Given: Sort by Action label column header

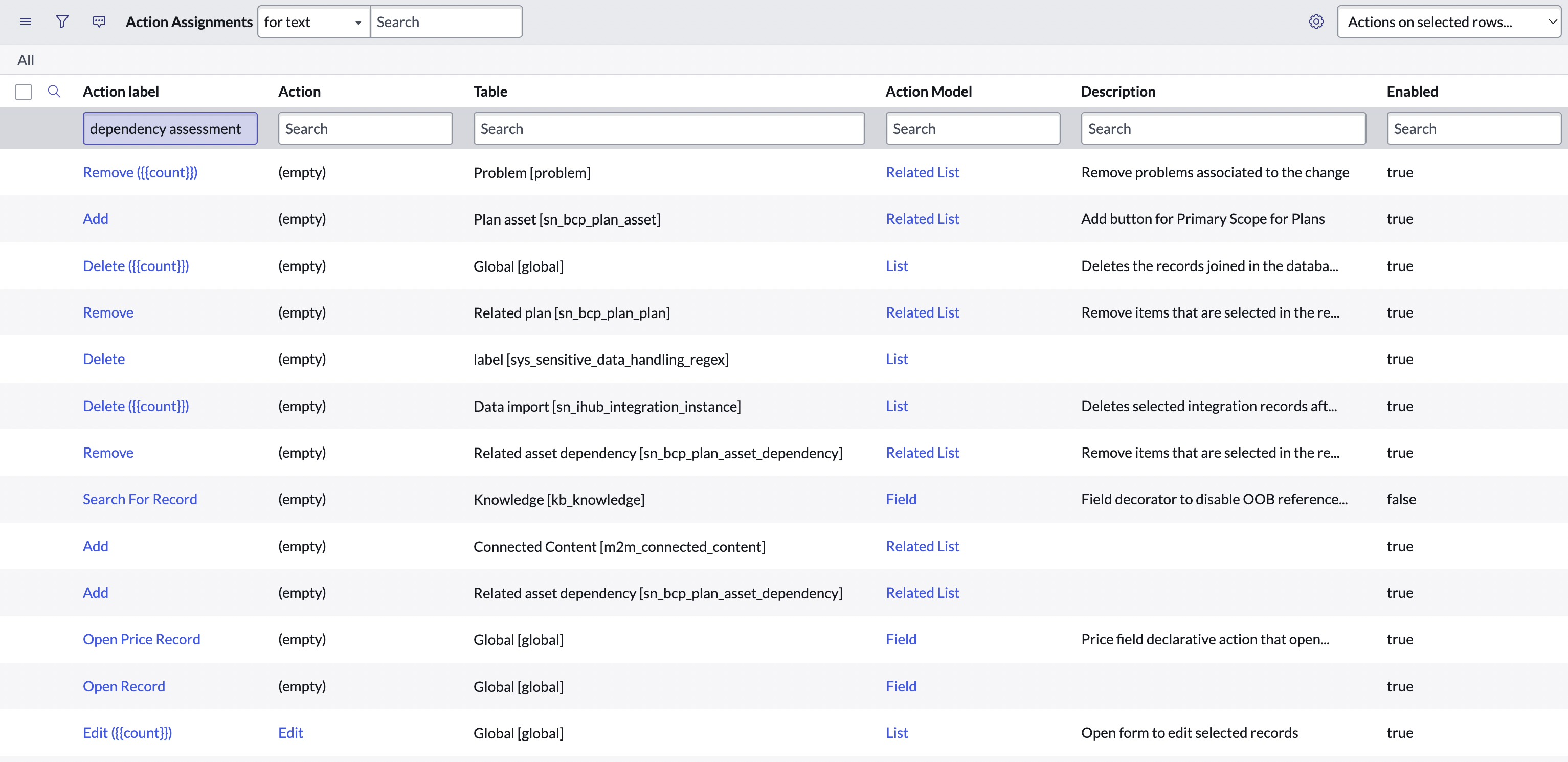Looking at the screenshot, I should [121, 92].
